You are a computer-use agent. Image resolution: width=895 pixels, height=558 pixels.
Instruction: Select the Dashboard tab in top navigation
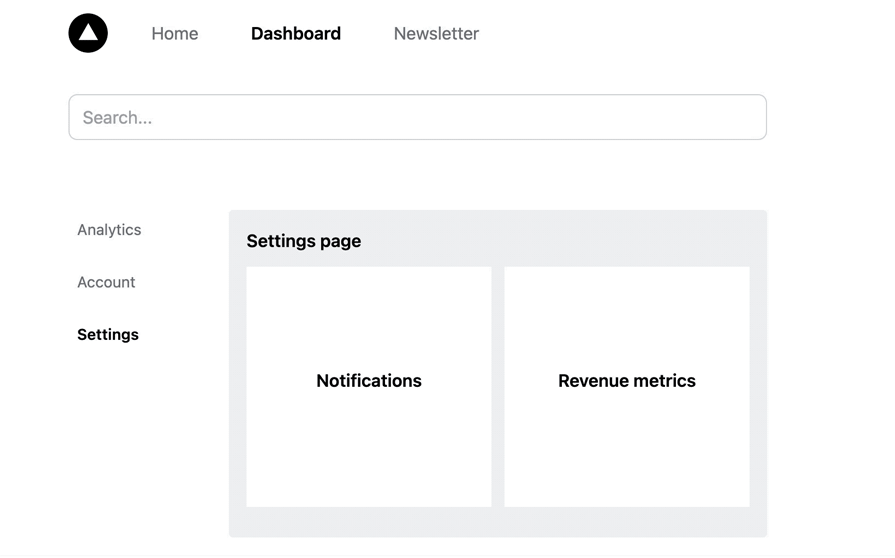pyautogui.click(x=296, y=34)
